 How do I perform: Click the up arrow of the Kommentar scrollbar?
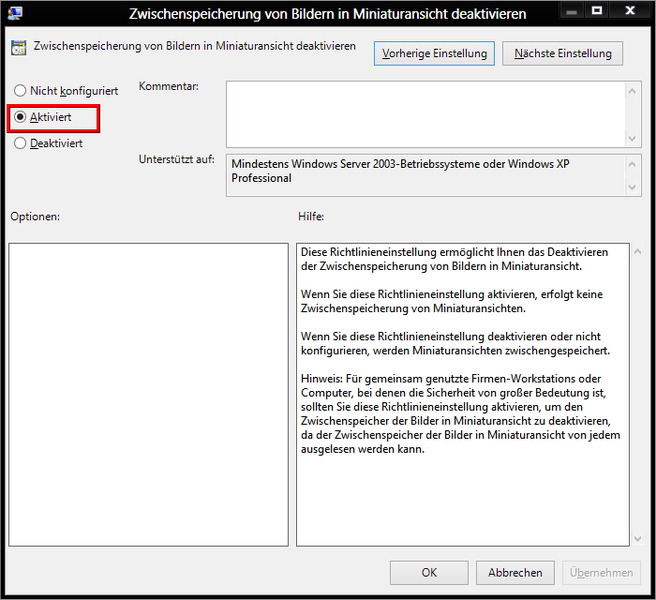coord(634,90)
